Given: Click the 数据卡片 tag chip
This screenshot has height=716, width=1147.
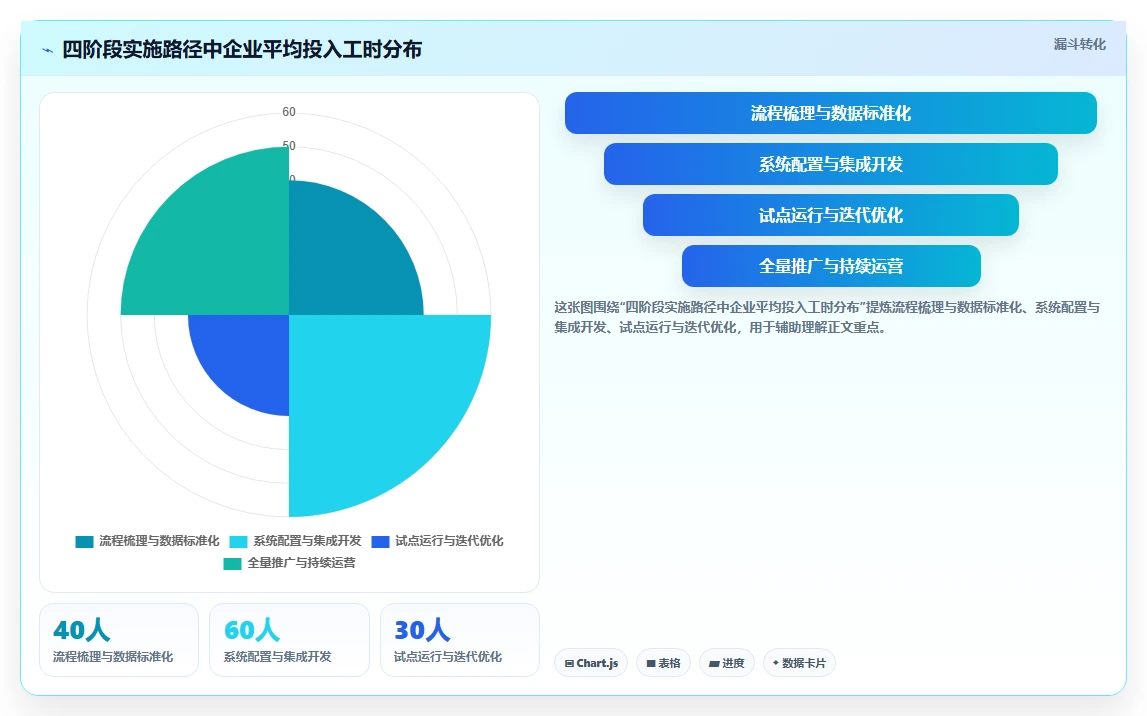Looking at the screenshot, I should click(799, 663).
